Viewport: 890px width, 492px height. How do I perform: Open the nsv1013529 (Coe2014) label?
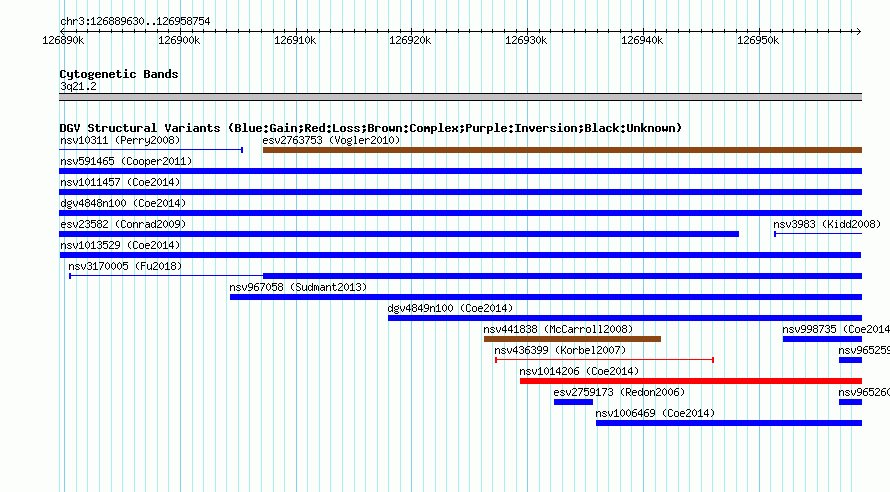[120, 245]
